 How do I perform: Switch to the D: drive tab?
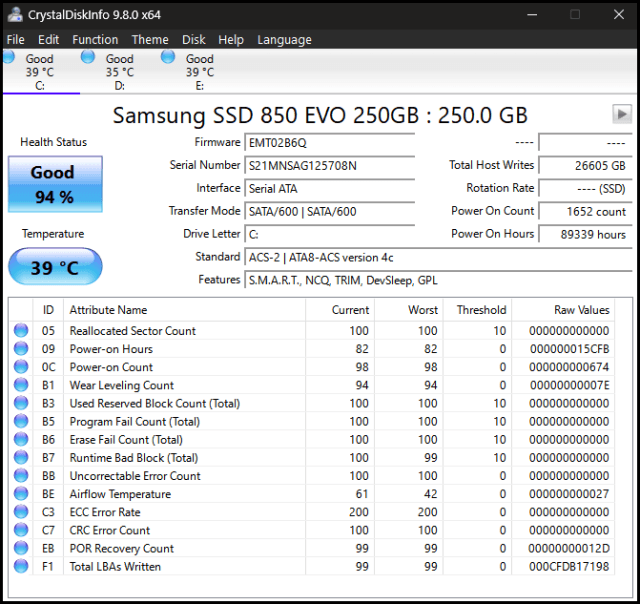click(120, 72)
